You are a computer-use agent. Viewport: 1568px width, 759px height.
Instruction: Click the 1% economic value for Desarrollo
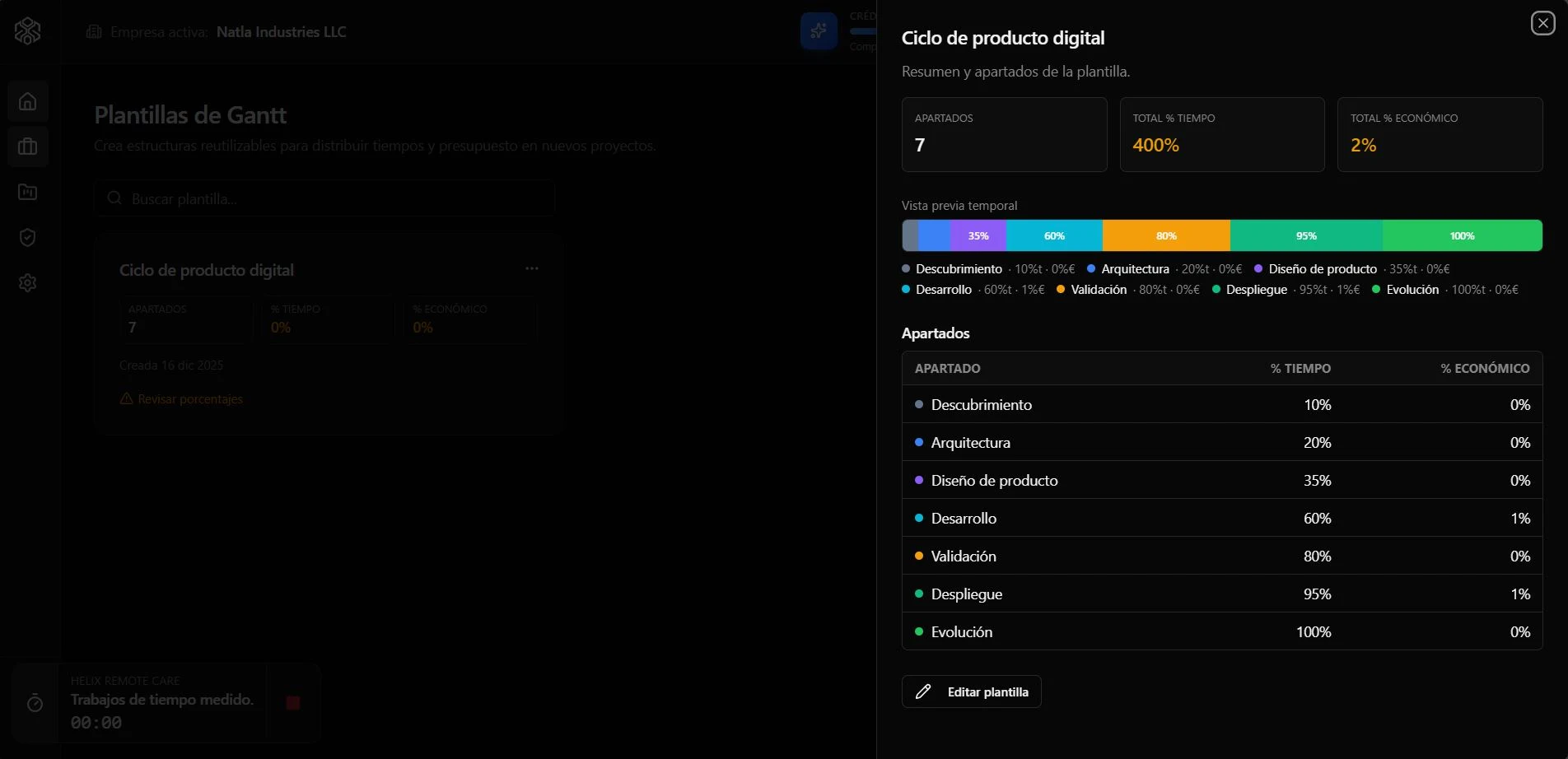point(1520,518)
